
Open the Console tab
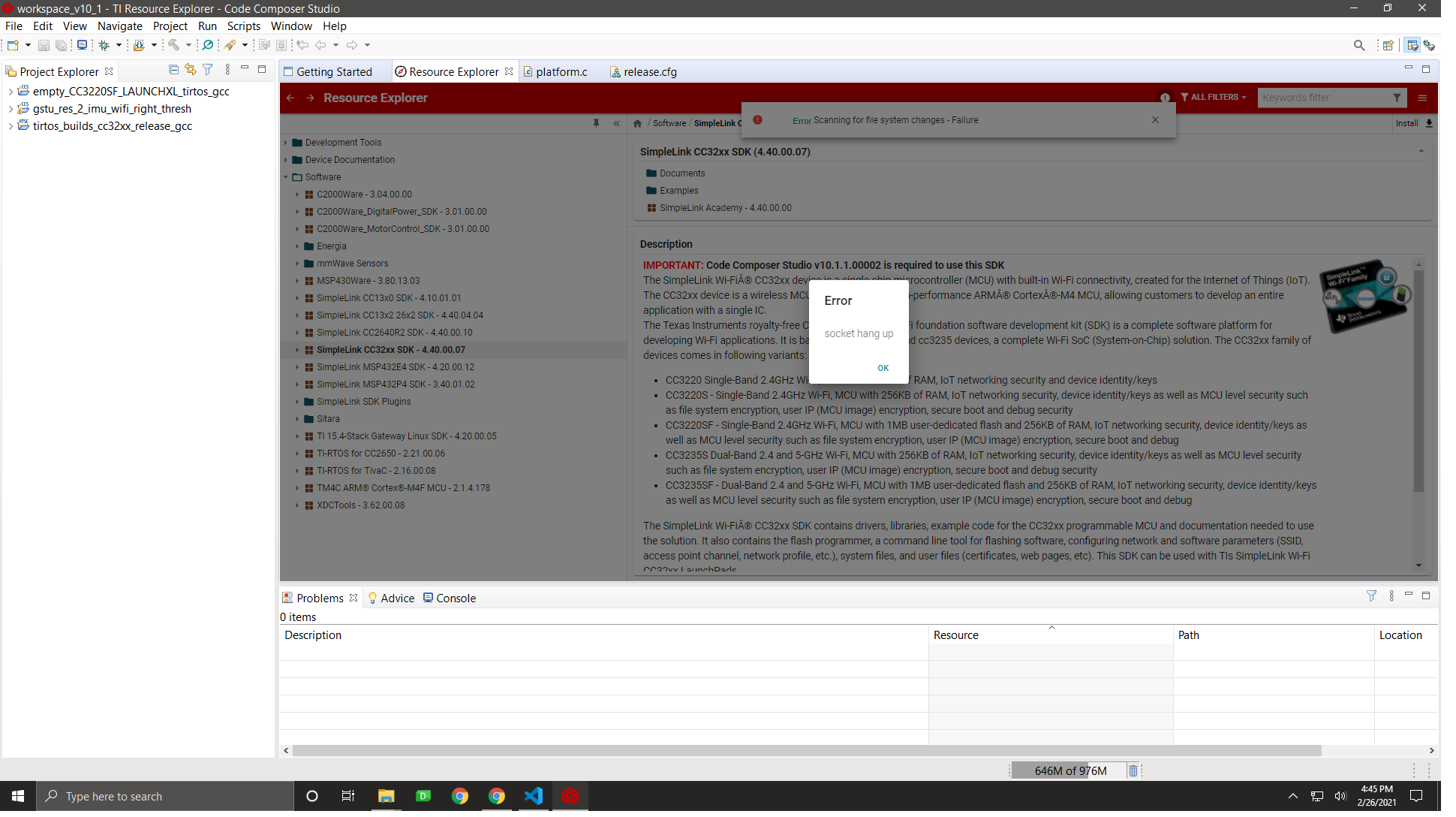pos(455,598)
